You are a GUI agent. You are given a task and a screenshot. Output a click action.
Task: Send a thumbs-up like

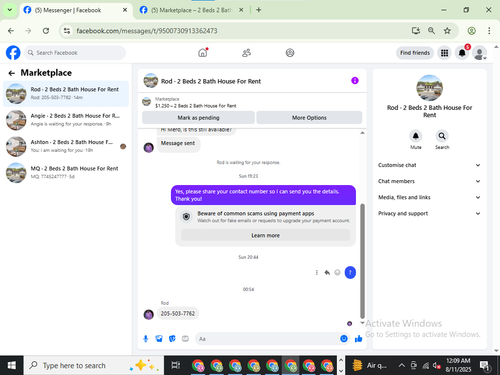click(x=359, y=339)
